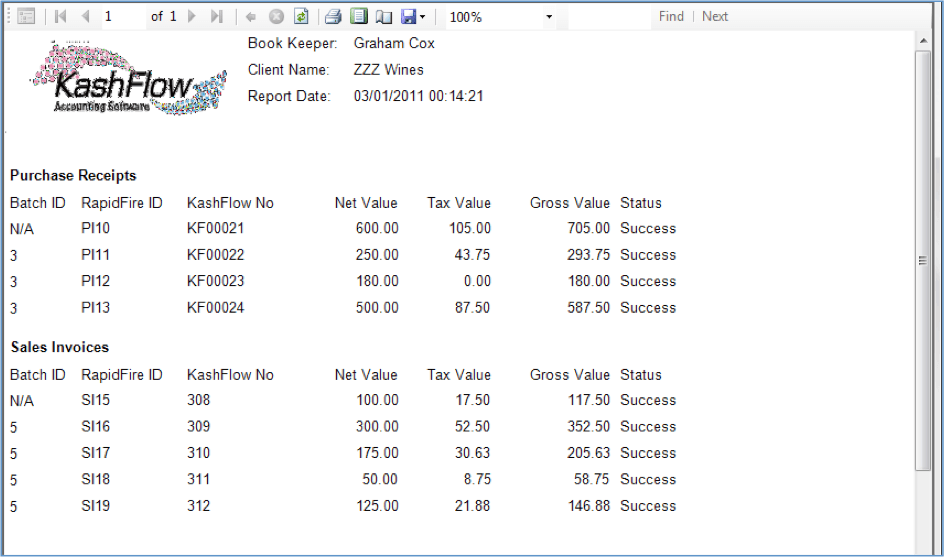Click the vertical scrollbar thumb

(924, 260)
